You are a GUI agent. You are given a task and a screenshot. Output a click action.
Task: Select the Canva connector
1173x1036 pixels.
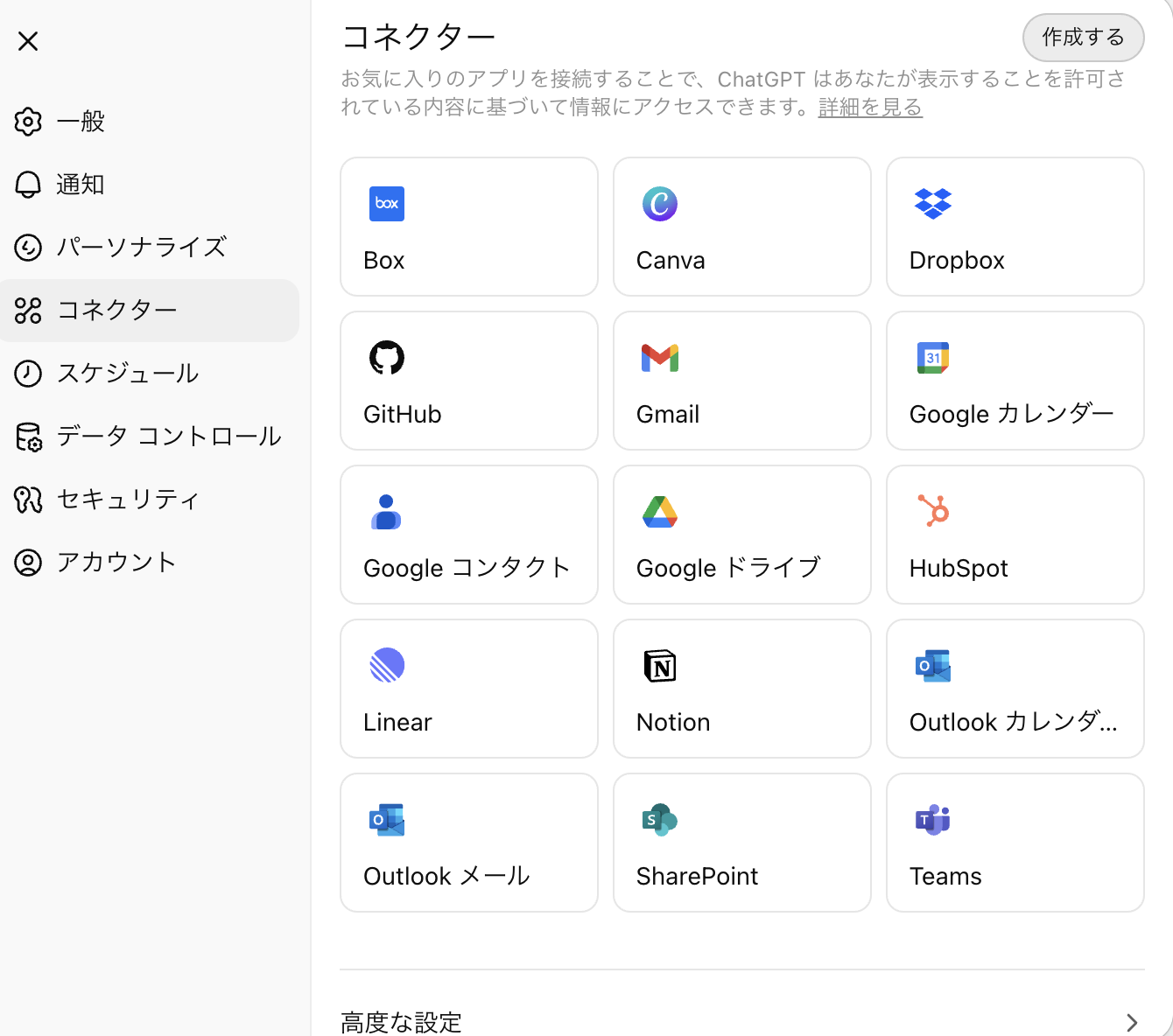[x=742, y=227]
